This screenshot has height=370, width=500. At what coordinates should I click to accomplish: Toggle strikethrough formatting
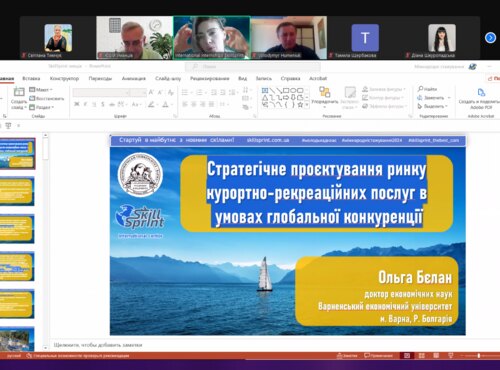coord(112,104)
